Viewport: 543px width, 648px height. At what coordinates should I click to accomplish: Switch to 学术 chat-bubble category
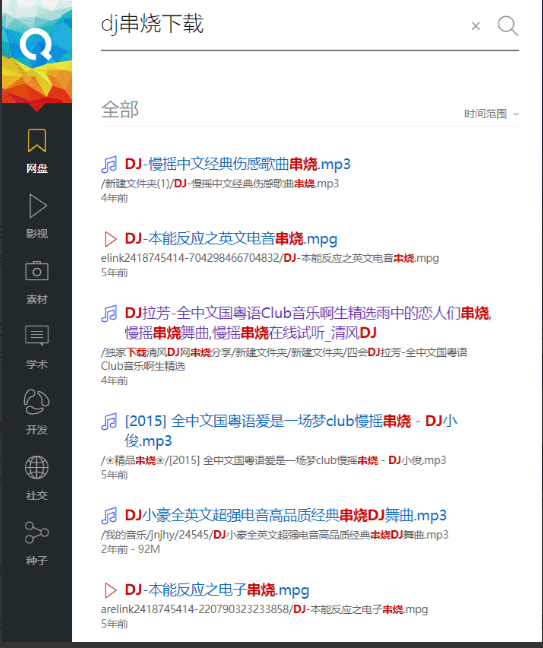[37, 347]
